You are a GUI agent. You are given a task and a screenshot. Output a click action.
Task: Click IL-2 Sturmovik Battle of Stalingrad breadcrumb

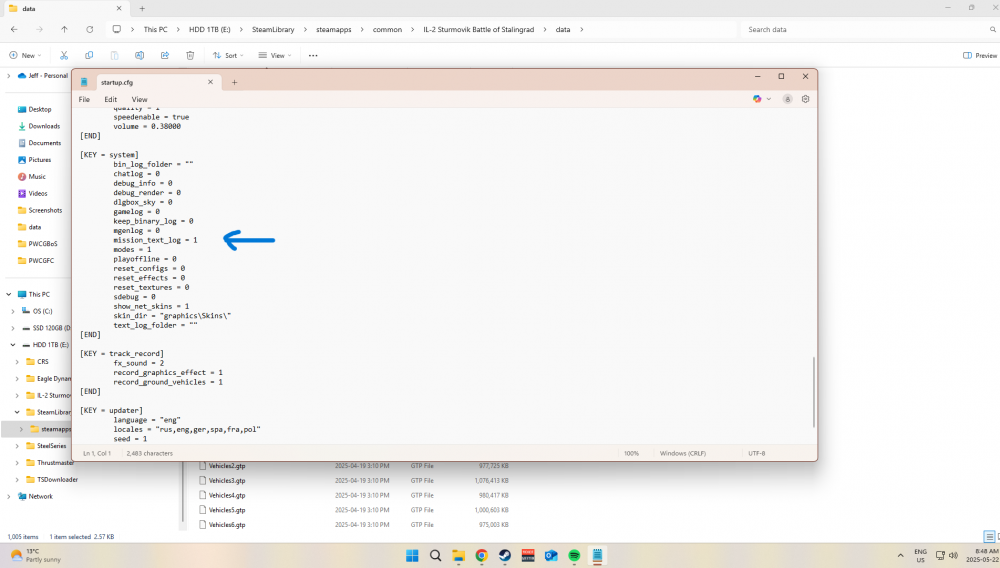[x=478, y=29]
